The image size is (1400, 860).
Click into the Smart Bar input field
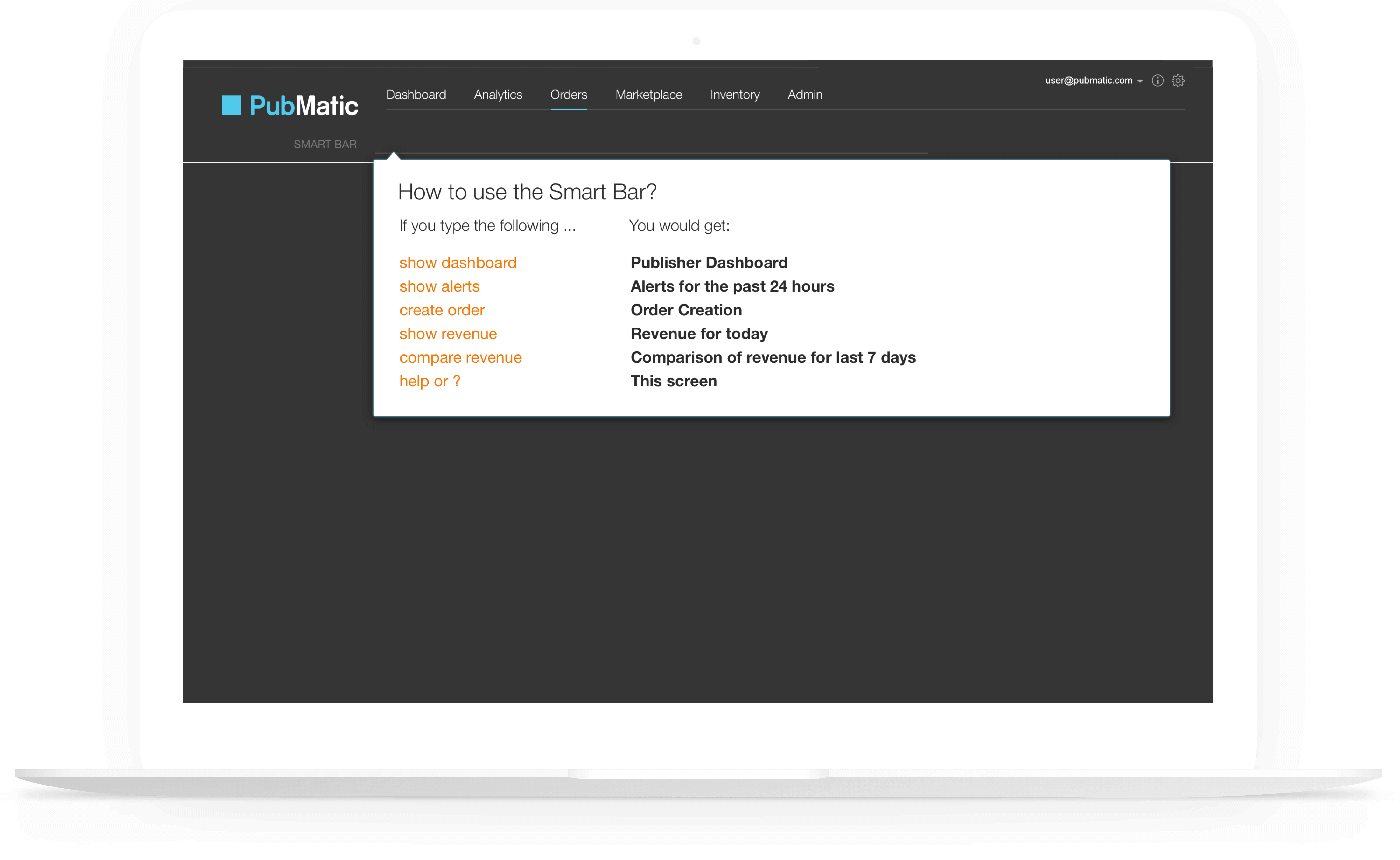click(651, 144)
